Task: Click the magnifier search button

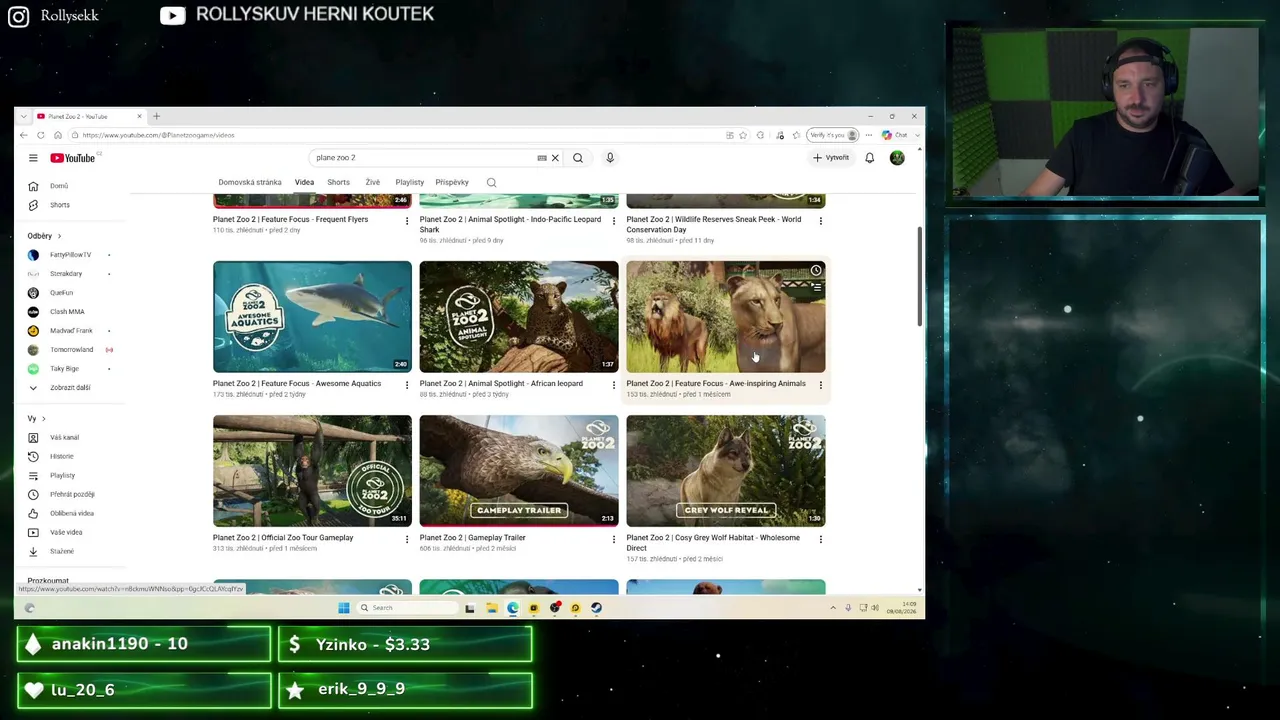Action: coord(578,158)
